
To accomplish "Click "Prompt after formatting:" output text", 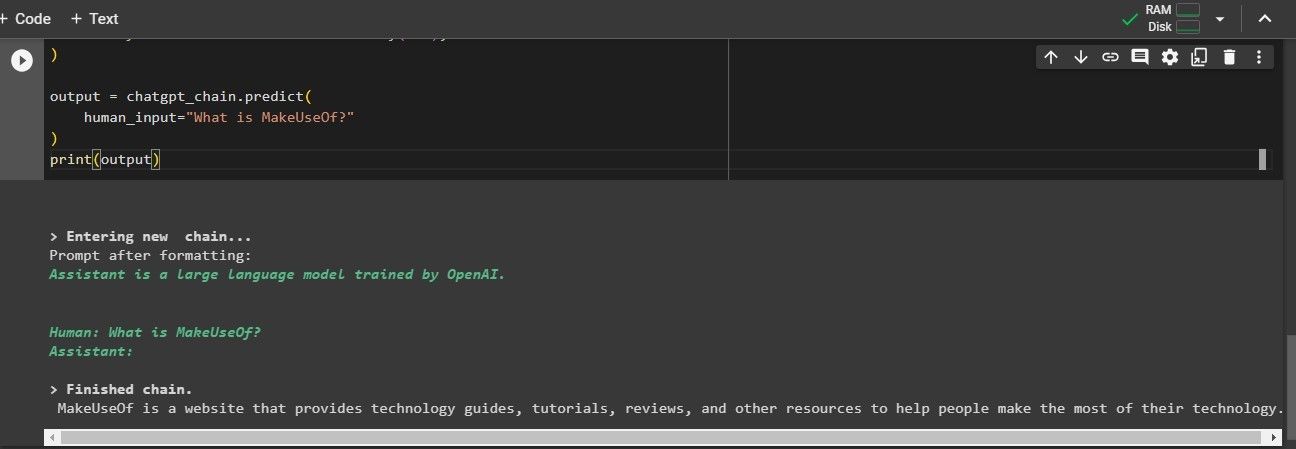I will (x=150, y=255).
